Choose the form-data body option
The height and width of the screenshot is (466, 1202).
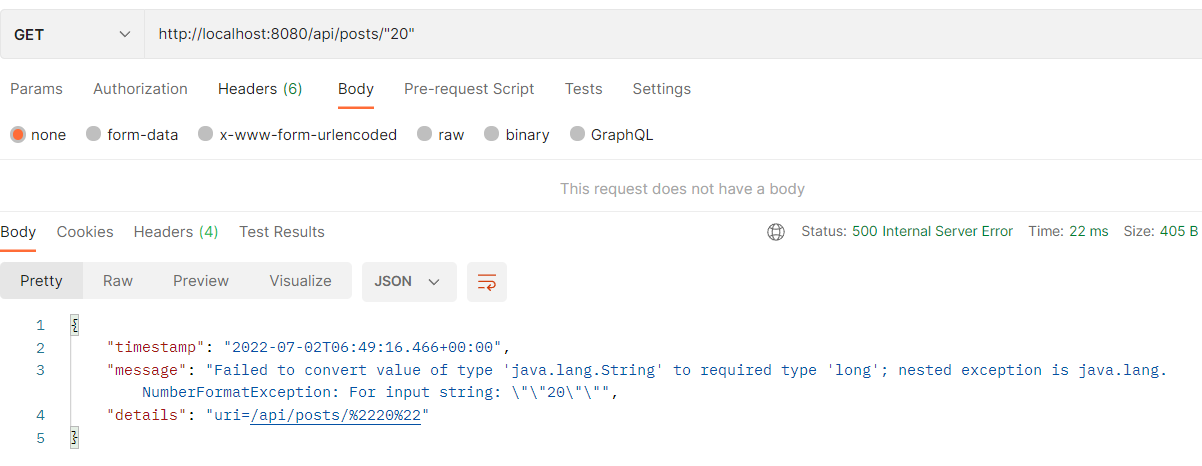[94, 134]
